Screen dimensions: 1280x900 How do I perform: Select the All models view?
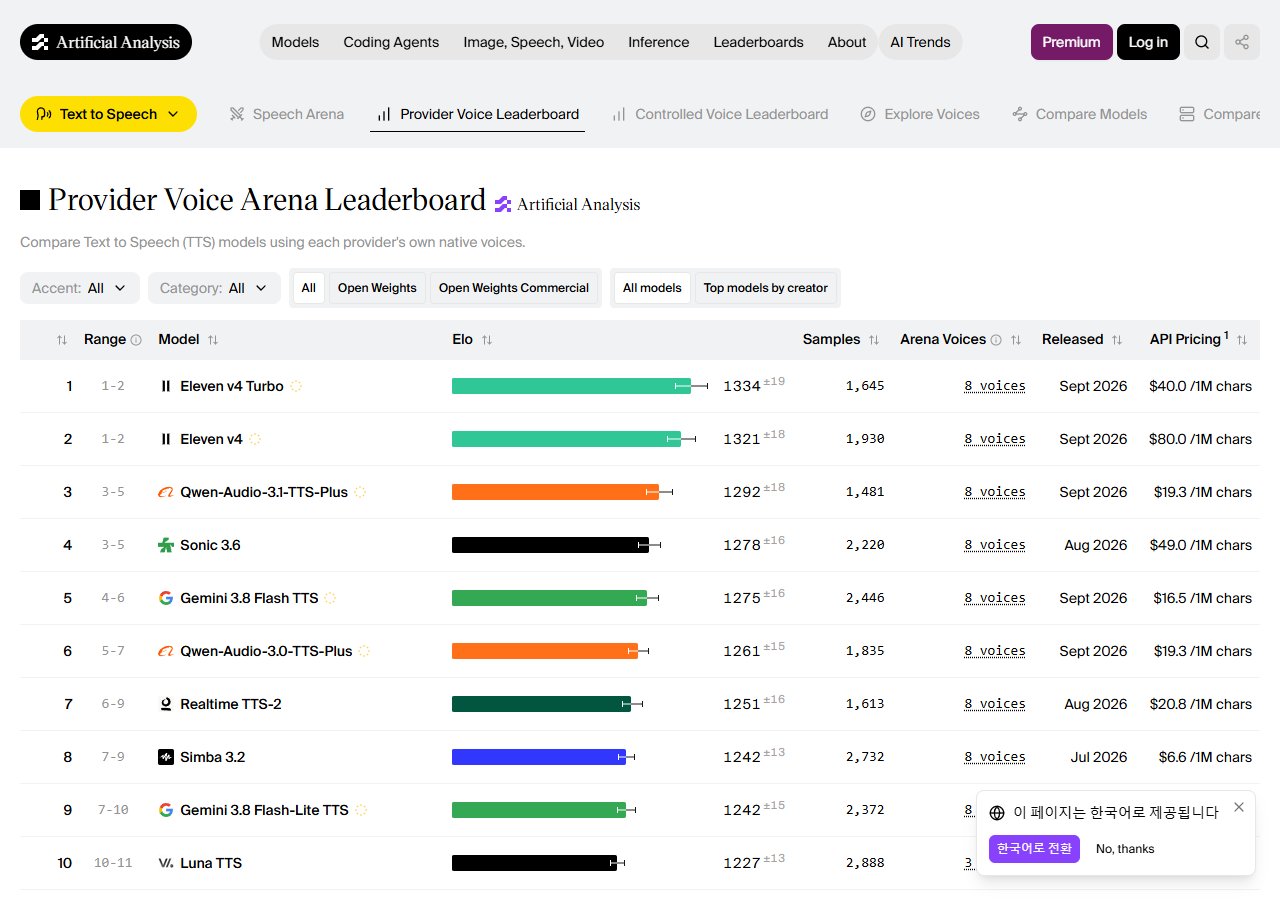pyautogui.click(x=652, y=288)
